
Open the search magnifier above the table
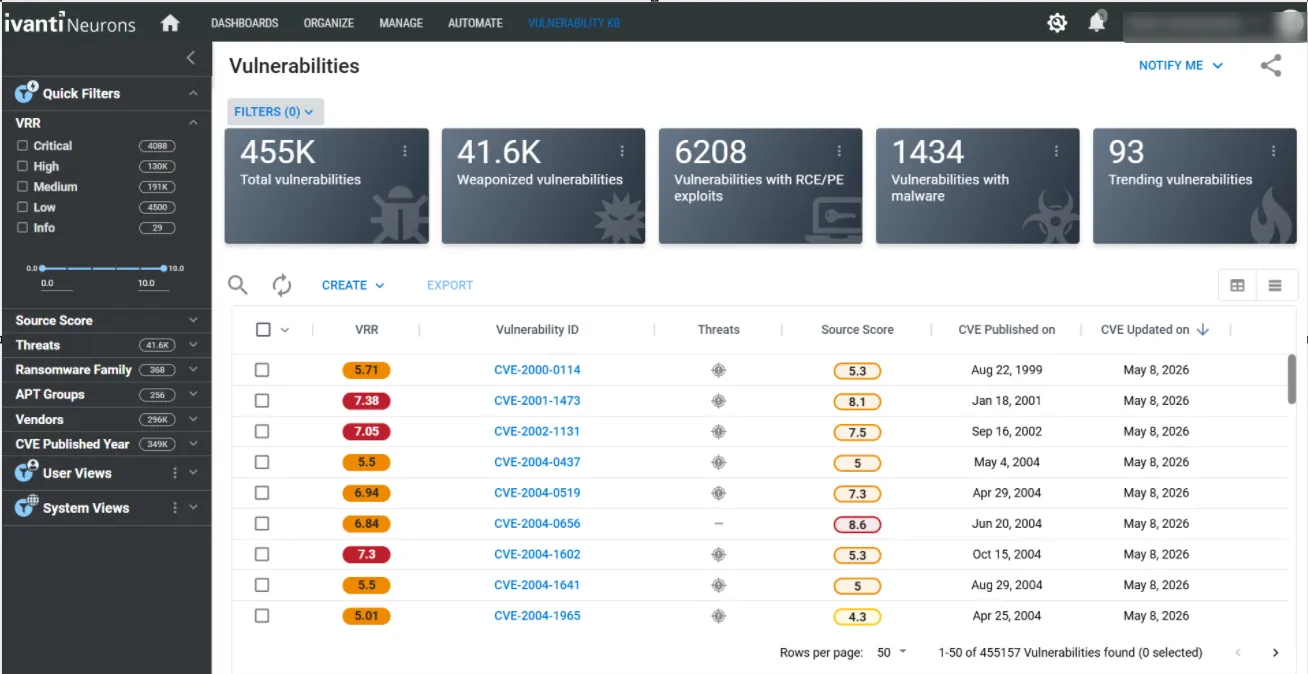tap(238, 285)
